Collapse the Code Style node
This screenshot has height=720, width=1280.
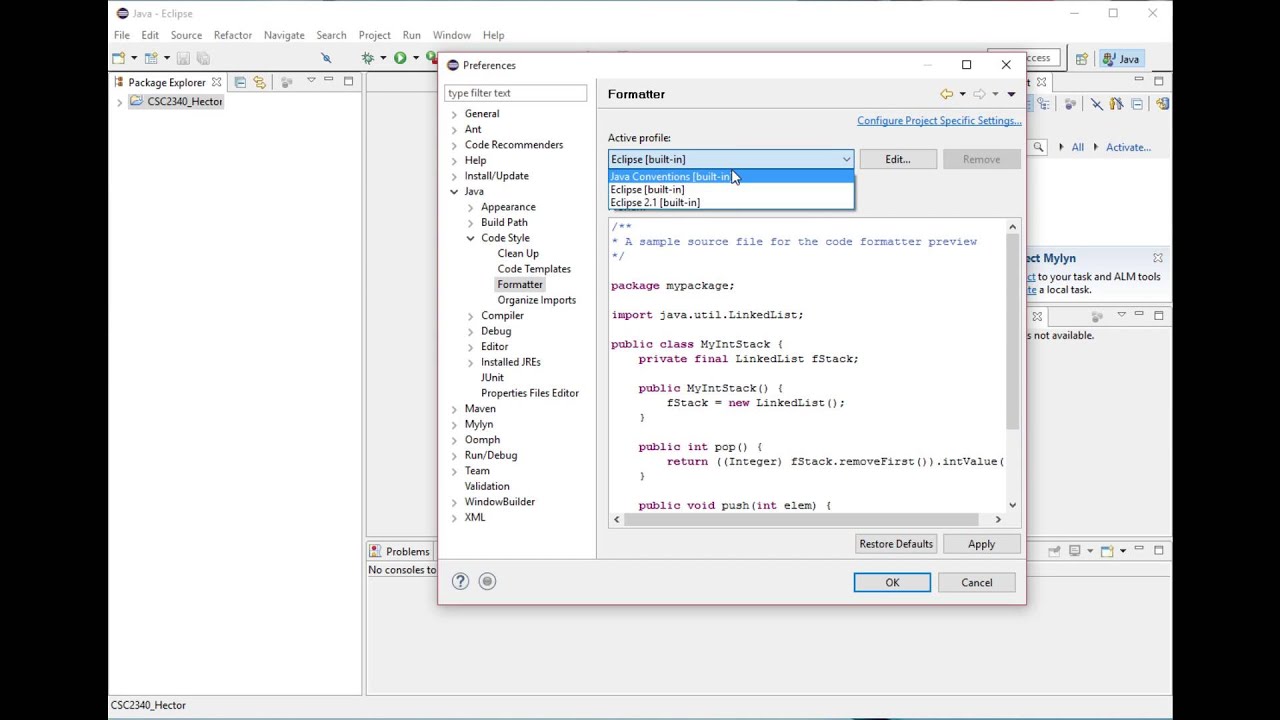(470, 238)
